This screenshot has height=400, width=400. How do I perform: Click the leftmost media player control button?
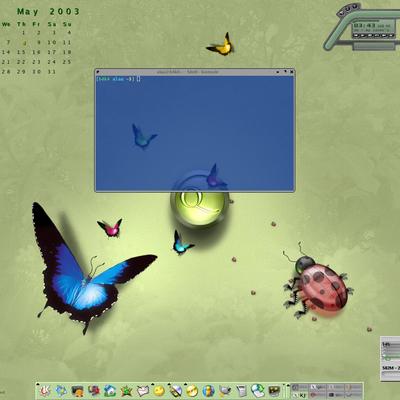(356, 35)
